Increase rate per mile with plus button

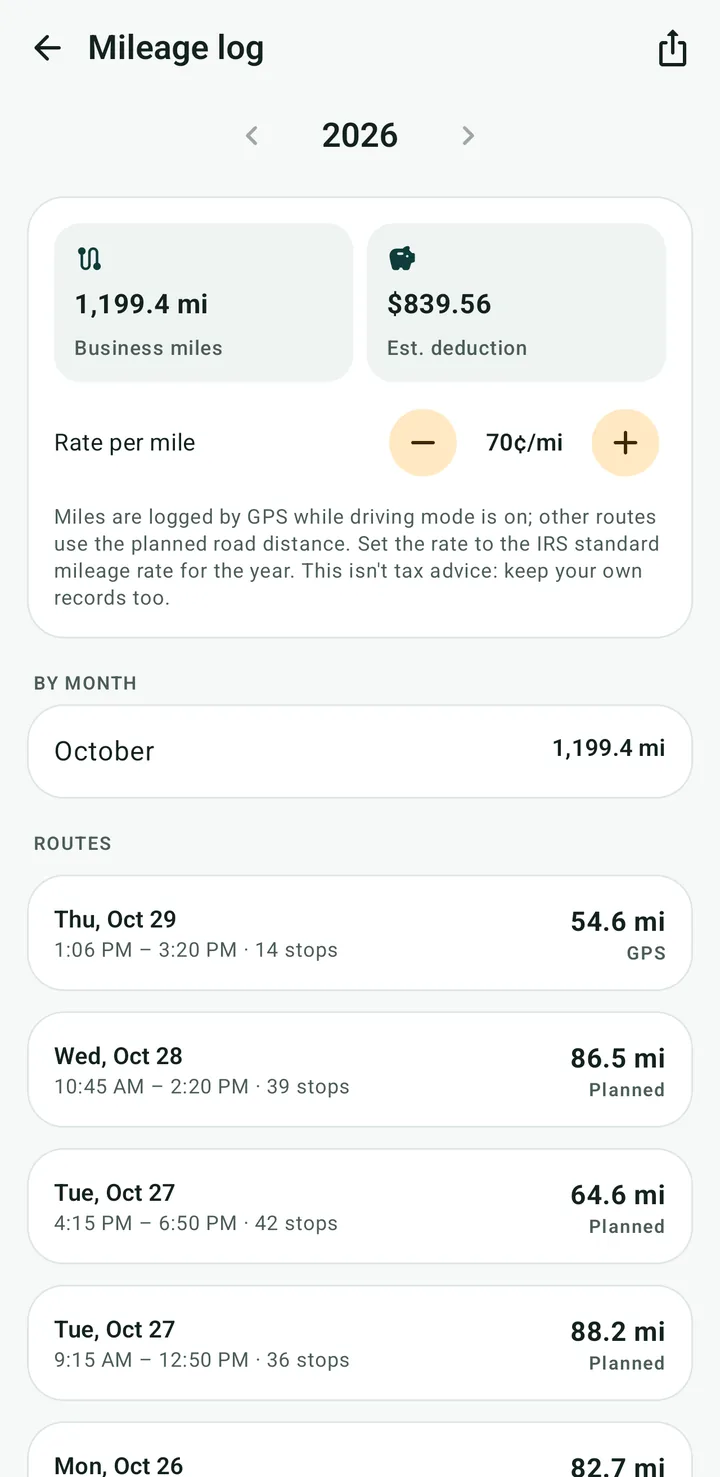coord(625,442)
